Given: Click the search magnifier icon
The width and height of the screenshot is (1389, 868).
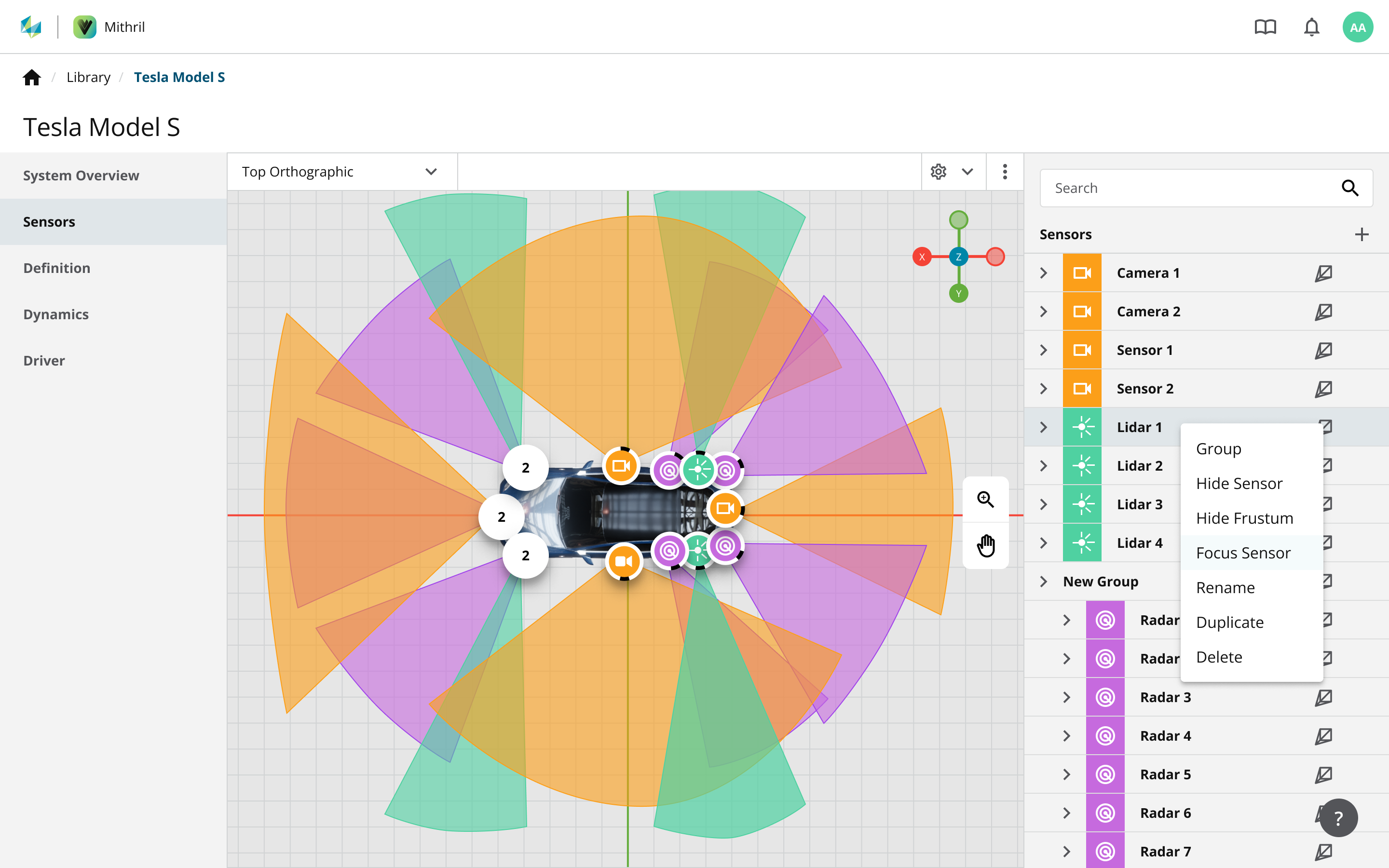Looking at the screenshot, I should point(1349,188).
